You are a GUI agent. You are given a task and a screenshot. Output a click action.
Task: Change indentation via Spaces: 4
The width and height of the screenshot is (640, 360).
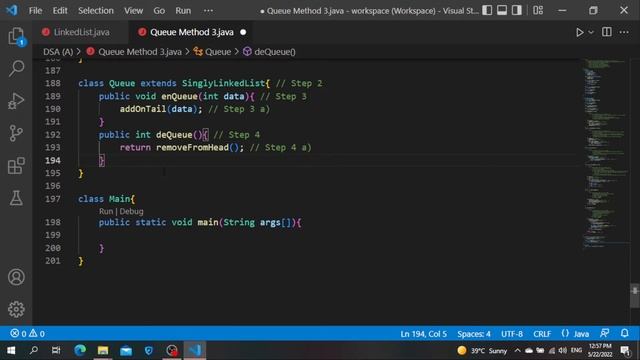[473, 334]
